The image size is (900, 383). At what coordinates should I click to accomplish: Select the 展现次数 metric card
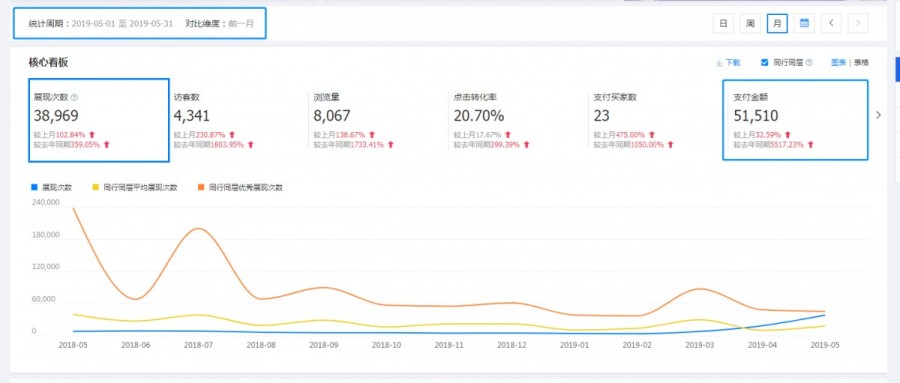[99, 121]
